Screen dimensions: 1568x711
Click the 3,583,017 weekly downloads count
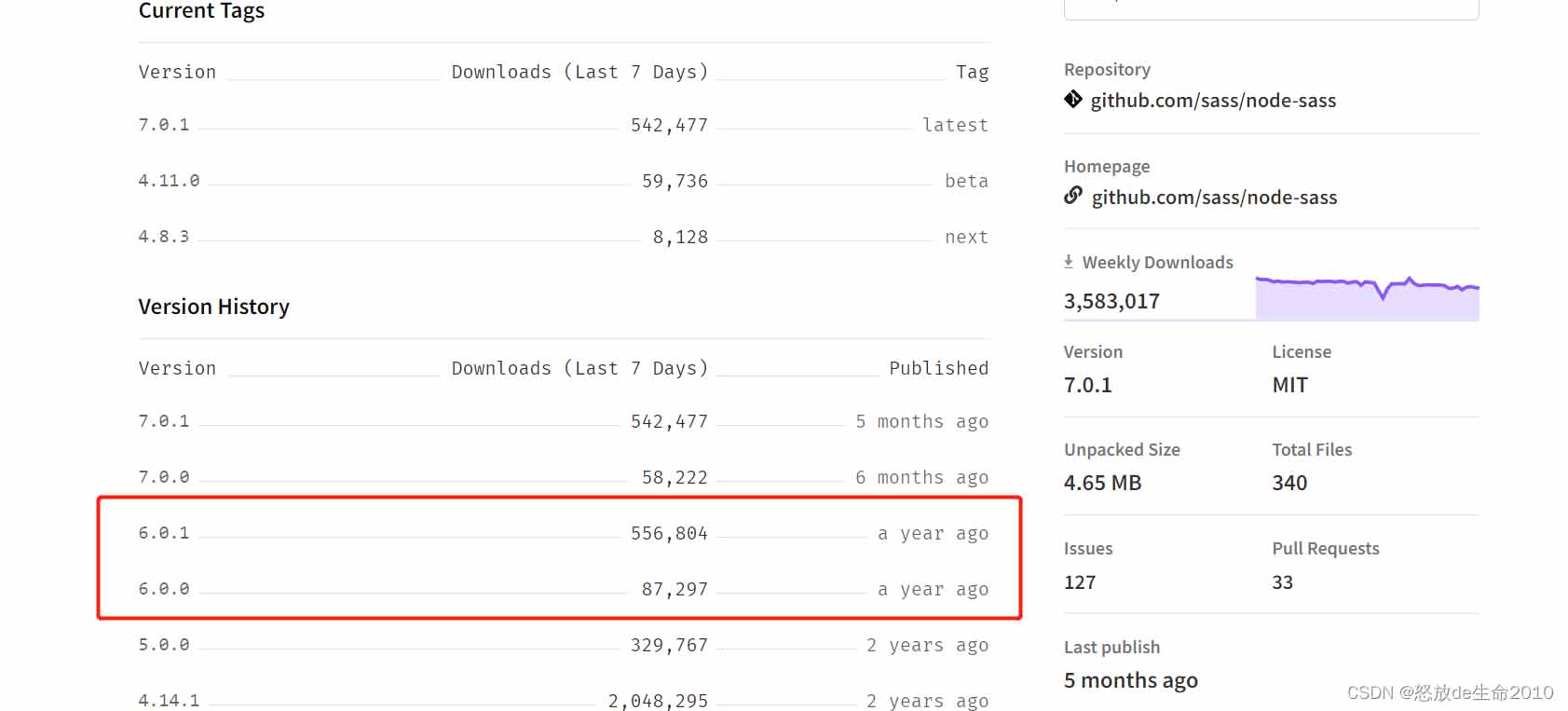(x=1111, y=301)
